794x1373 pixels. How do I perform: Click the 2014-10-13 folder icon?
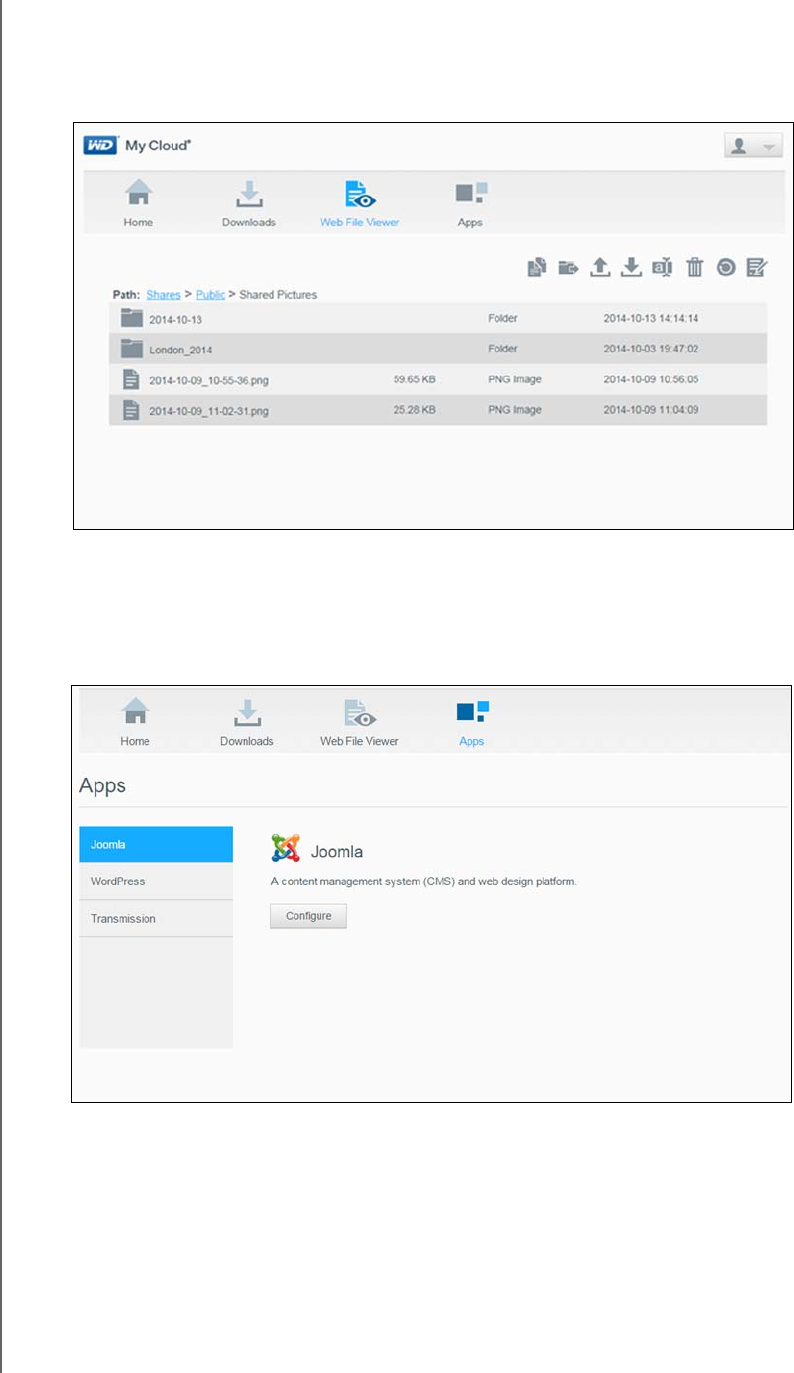(132, 318)
